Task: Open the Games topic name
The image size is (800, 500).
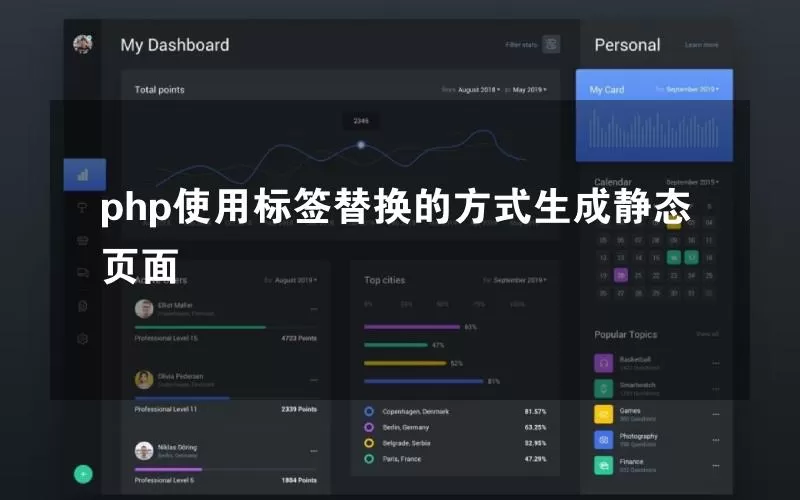Action: pyautogui.click(x=630, y=411)
